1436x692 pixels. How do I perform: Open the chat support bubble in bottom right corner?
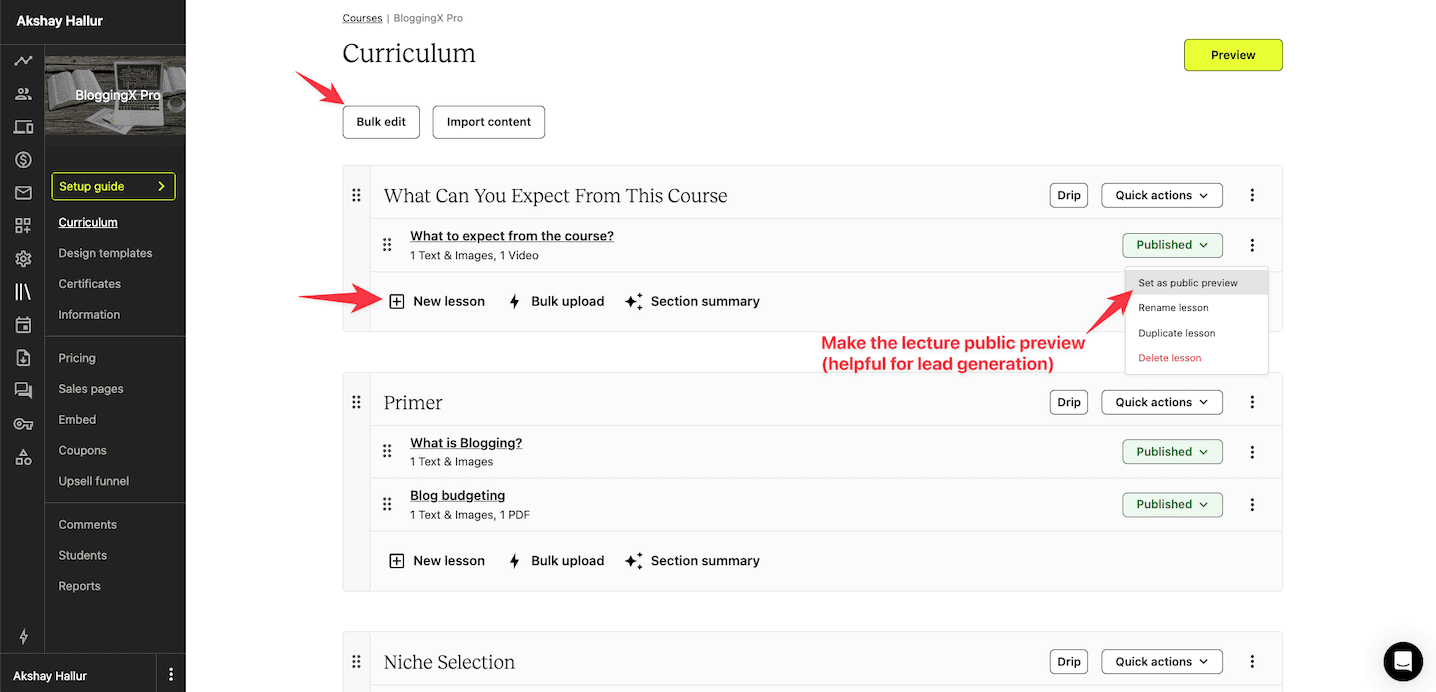1402,661
